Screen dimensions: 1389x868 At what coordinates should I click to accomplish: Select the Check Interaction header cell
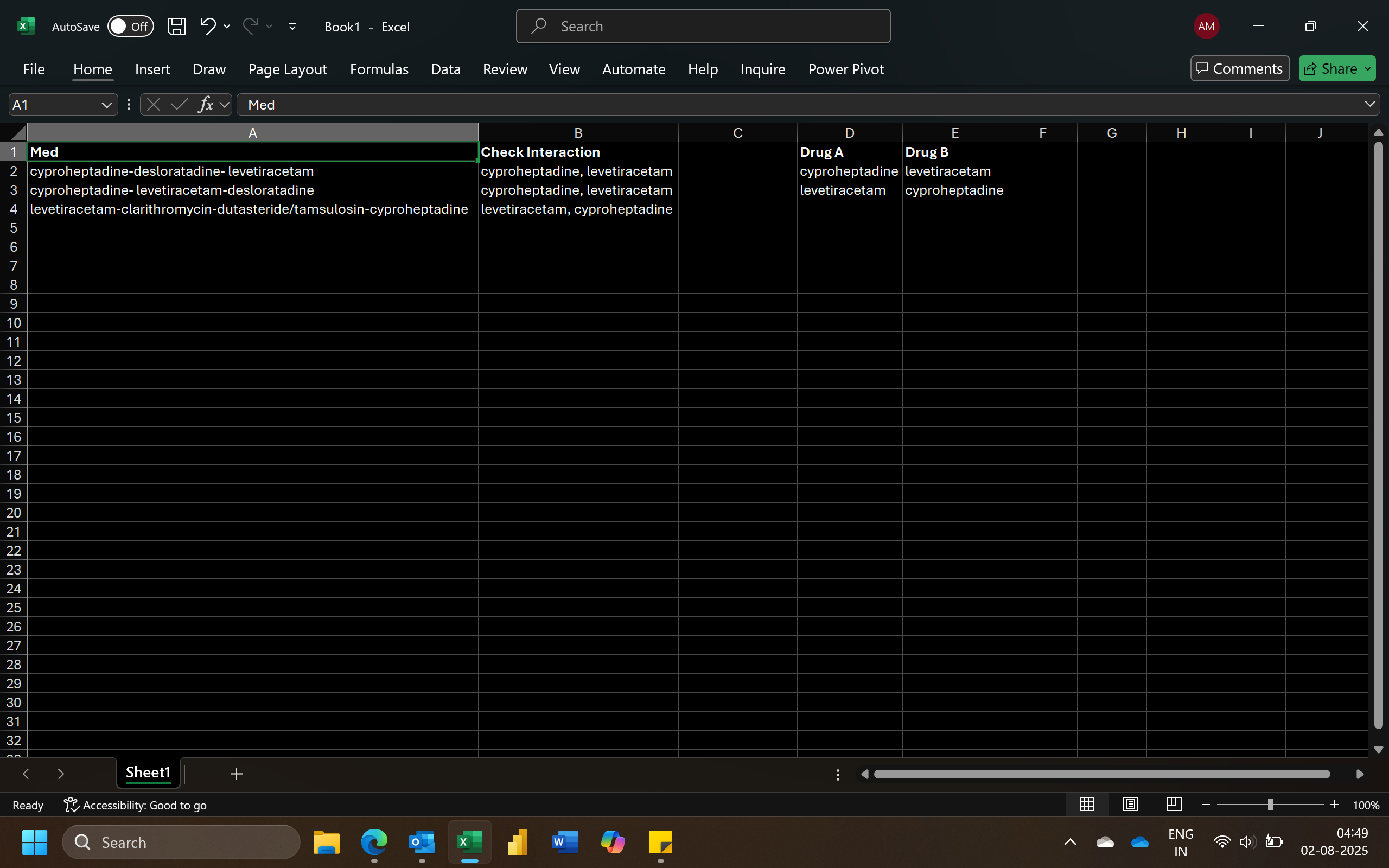tap(578, 152)
